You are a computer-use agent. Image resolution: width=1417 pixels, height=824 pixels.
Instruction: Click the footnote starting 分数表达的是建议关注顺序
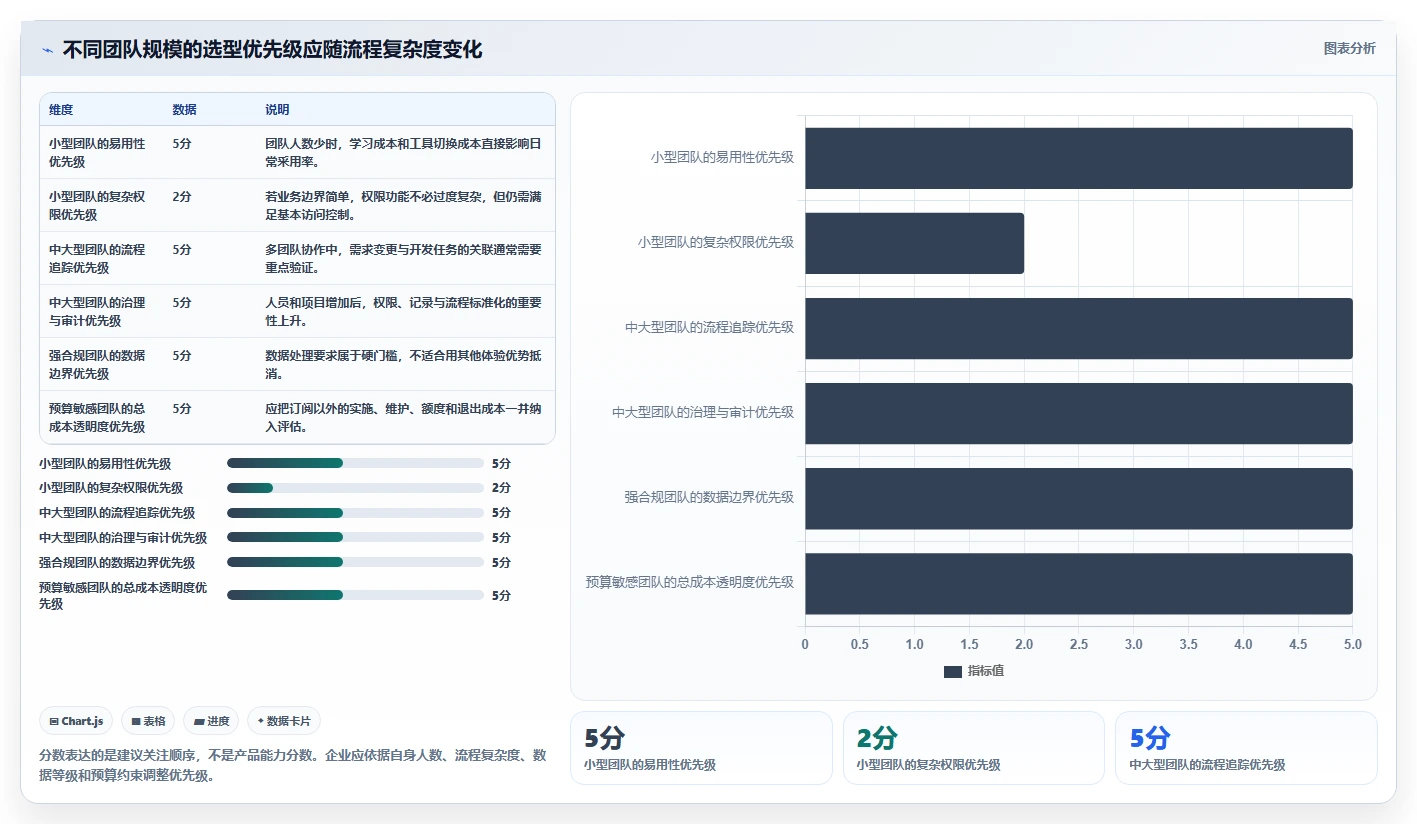pos(293,765)
